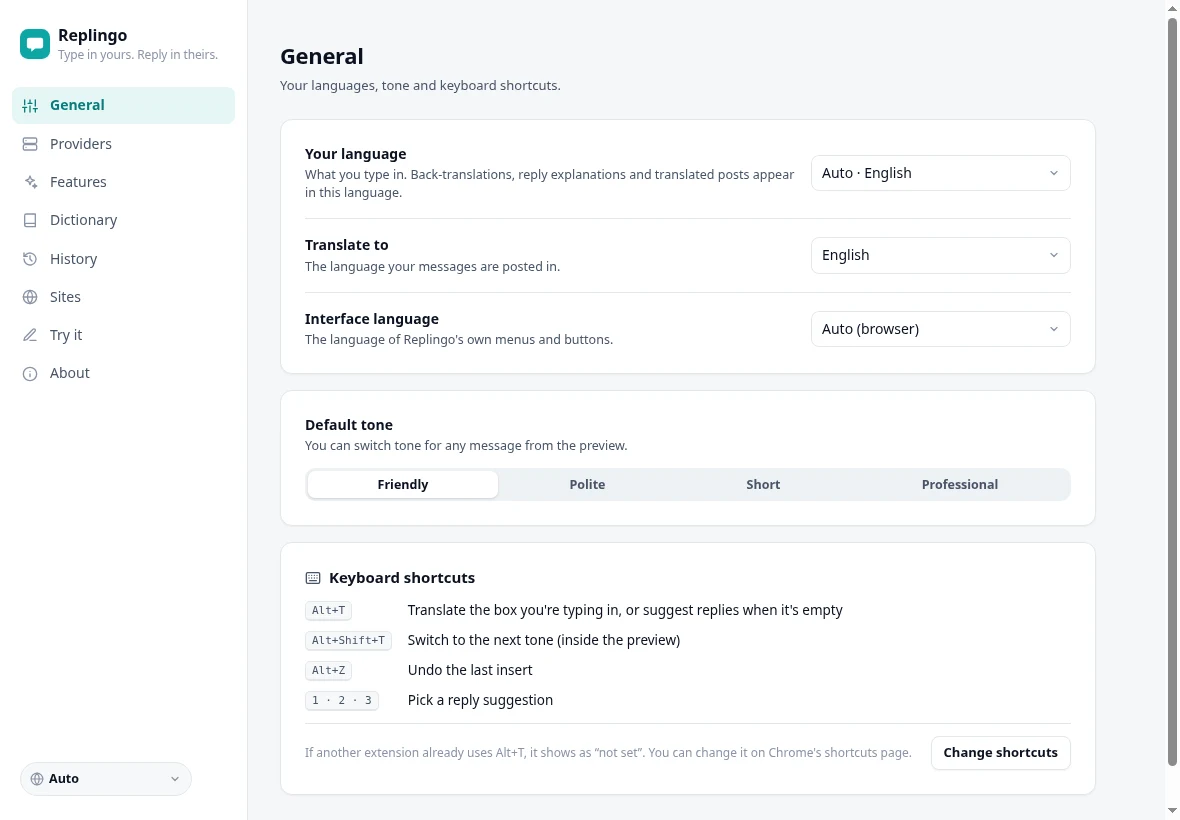Click the Replingo app title
Screen dimensions: 1180x820
coord(93,35)
